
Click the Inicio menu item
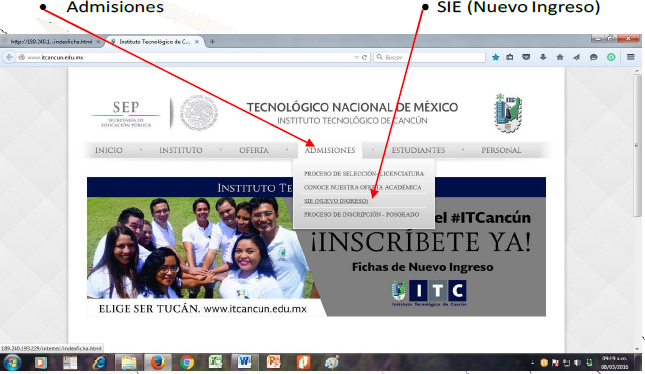109,150
